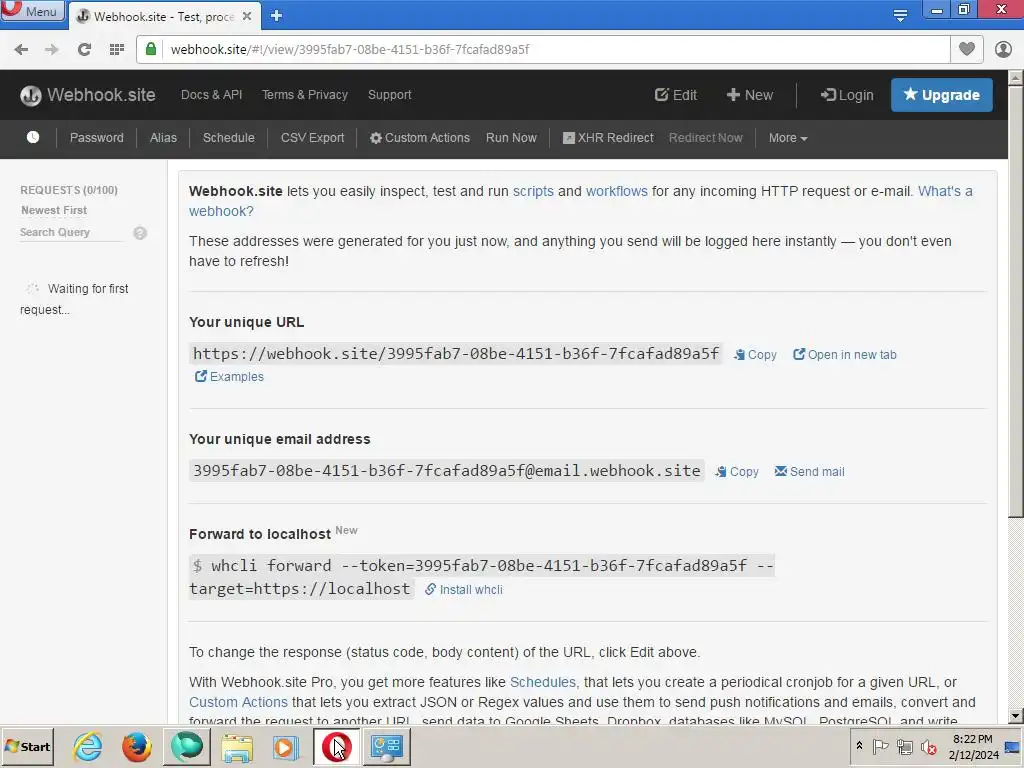Viewport: 1024px width, 768px height.
Task: Expand the More dropdown
Action: tap(788, 138)
